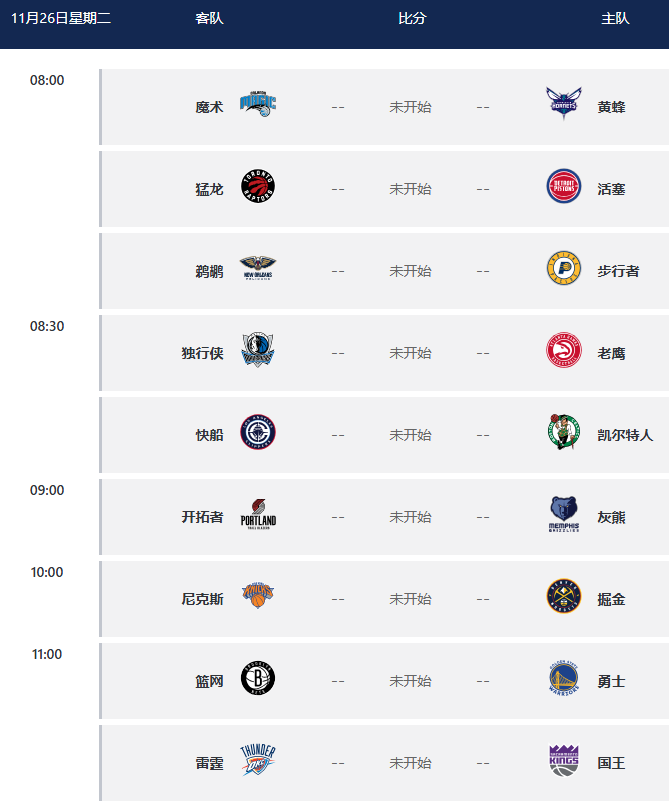The height and width of the screenshot is (809, 669).
Task: Open the 雷霆 team name link
Action: pyautogui.click(x=209, y=763)
